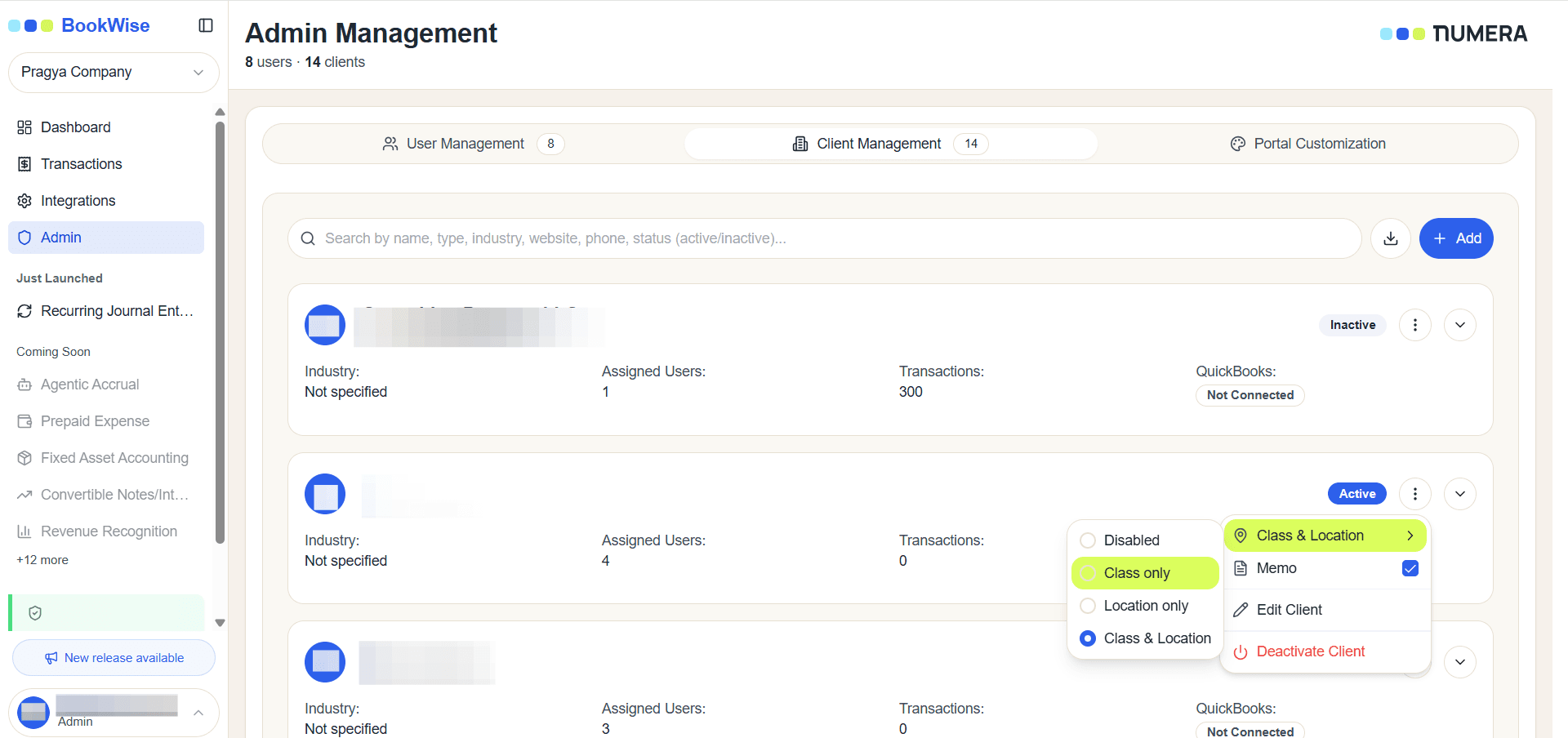Switch to Client Management tab
The image size is (1568, 738).
point(891,144)
